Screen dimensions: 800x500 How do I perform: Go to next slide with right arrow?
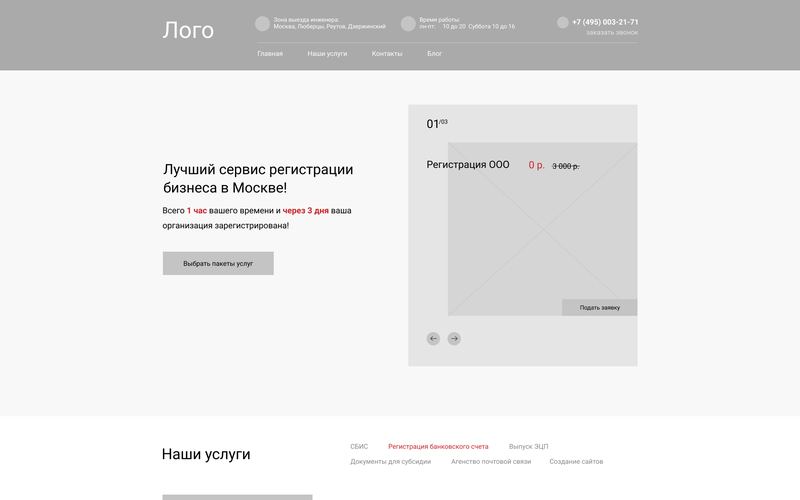click(x=454, y=338)
